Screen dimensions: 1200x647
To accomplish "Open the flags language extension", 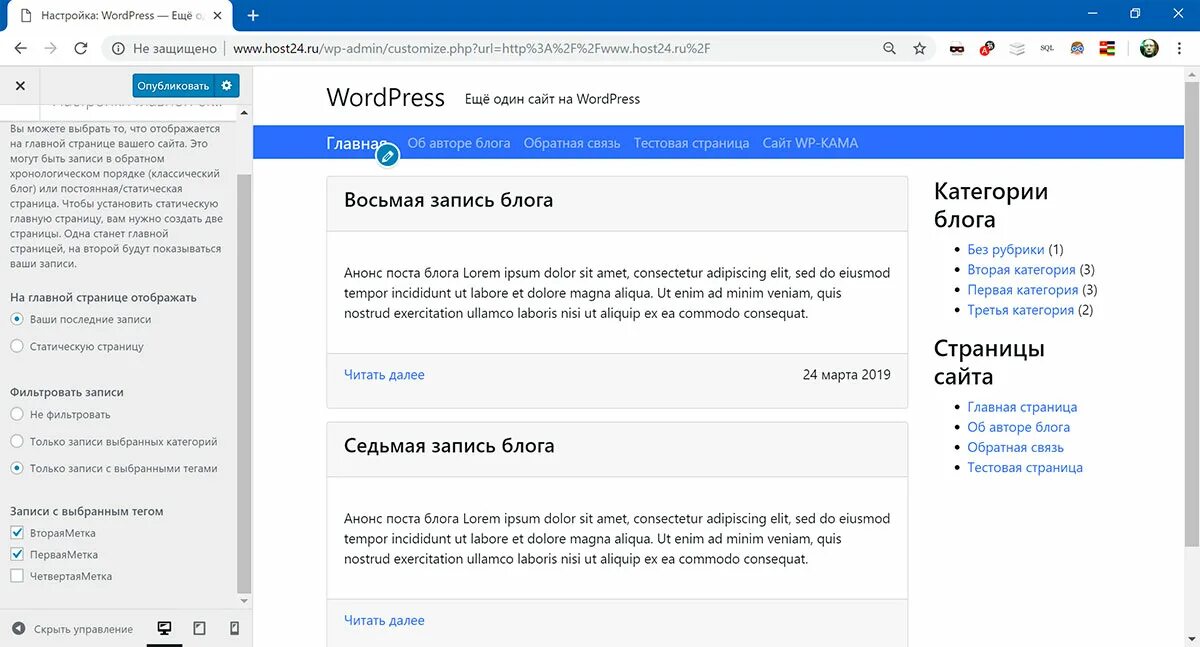I will click(1107, 48).
